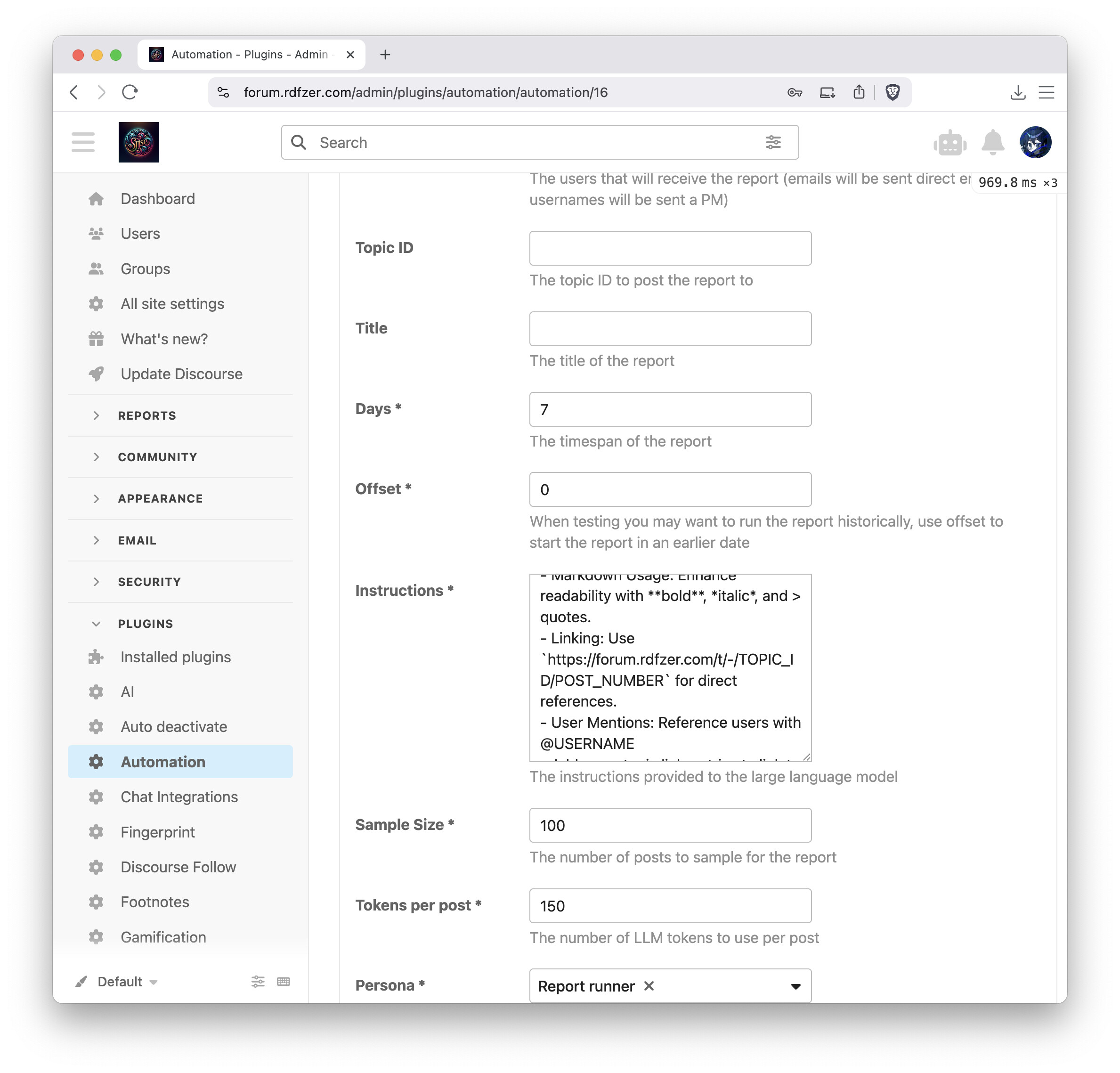The height and width of the screenshot is (1073, 1120).
Task: Collapse the Plugins sidebar section
Action: click(145, 623)
